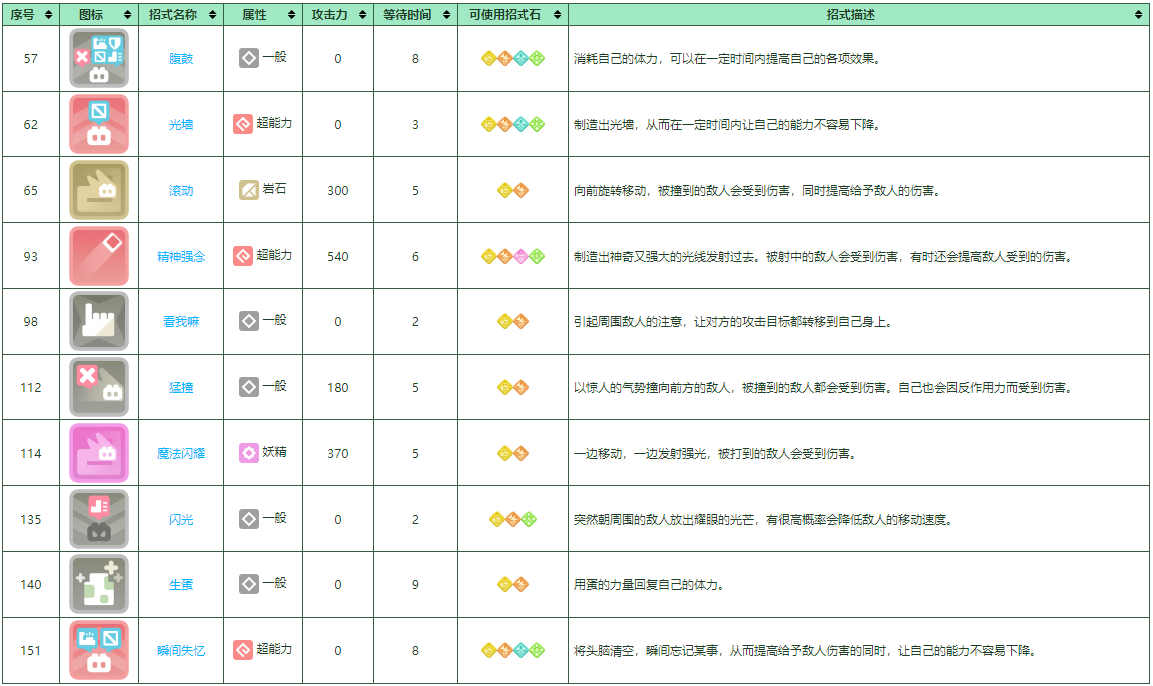Click the 精神强念 red beam icon
The image size is (1153, 686).
(x=98, y=255)
